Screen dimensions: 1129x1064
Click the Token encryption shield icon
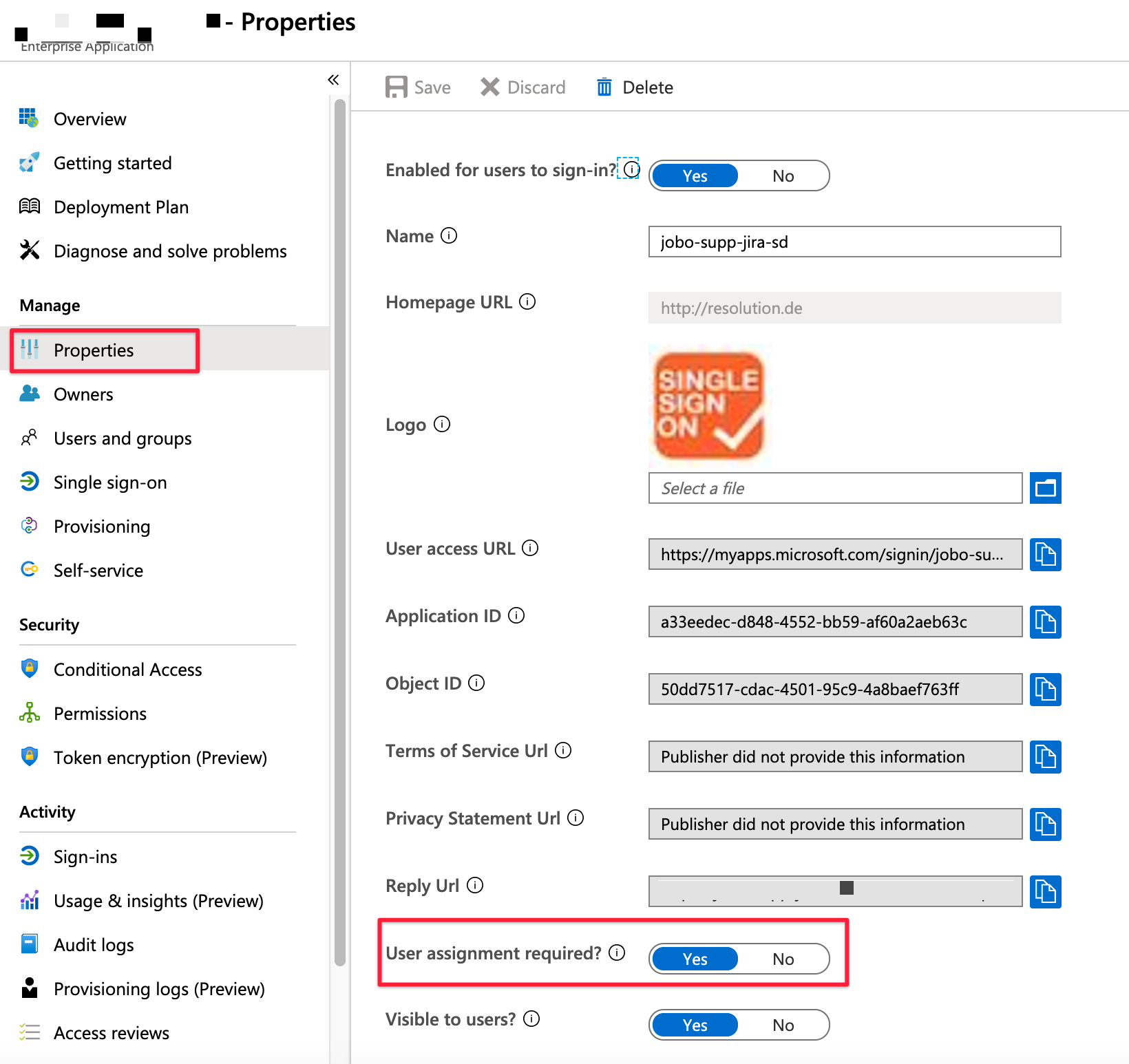pos(29,756)
